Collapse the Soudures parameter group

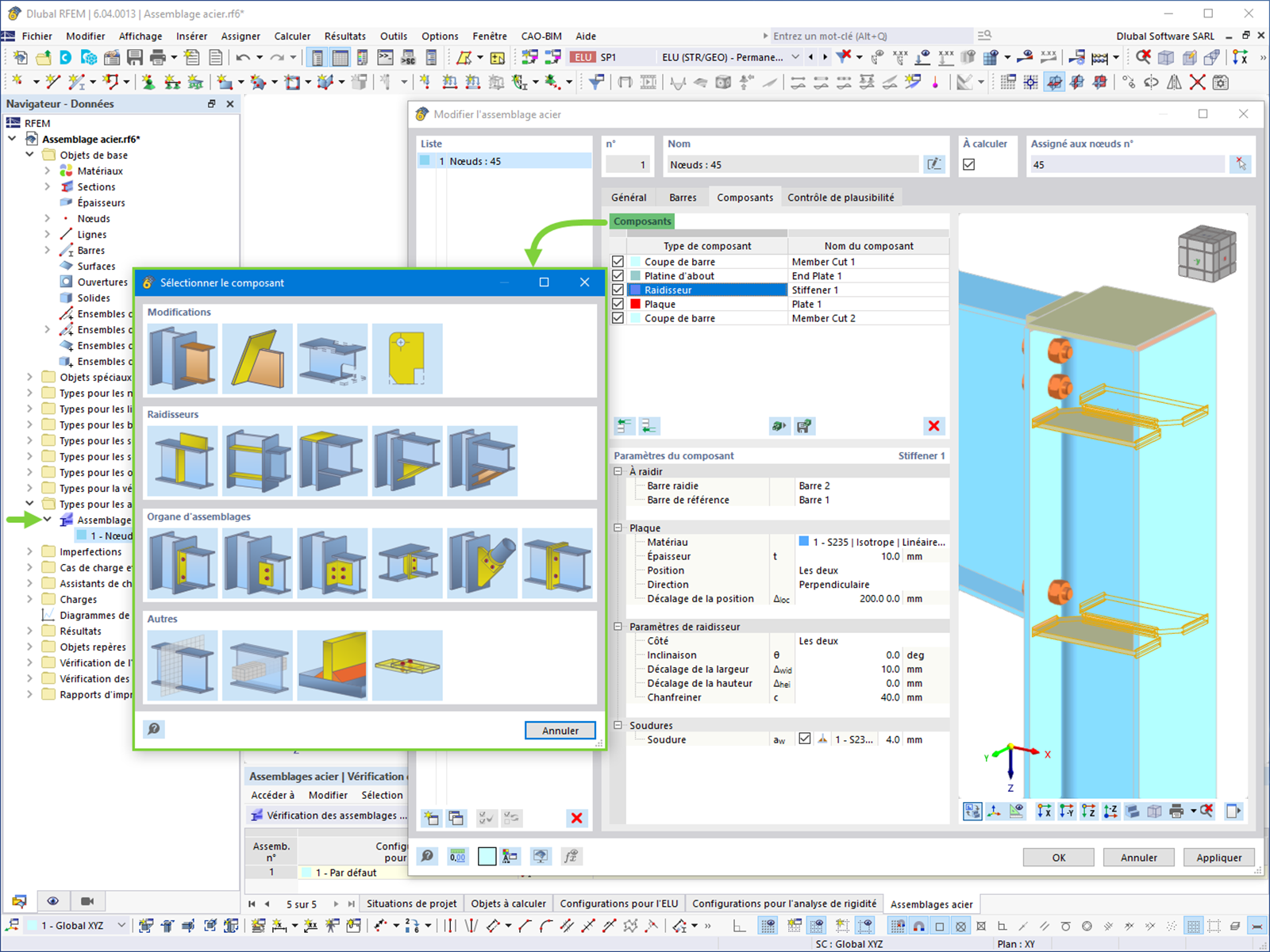click(x=618, y=725)
